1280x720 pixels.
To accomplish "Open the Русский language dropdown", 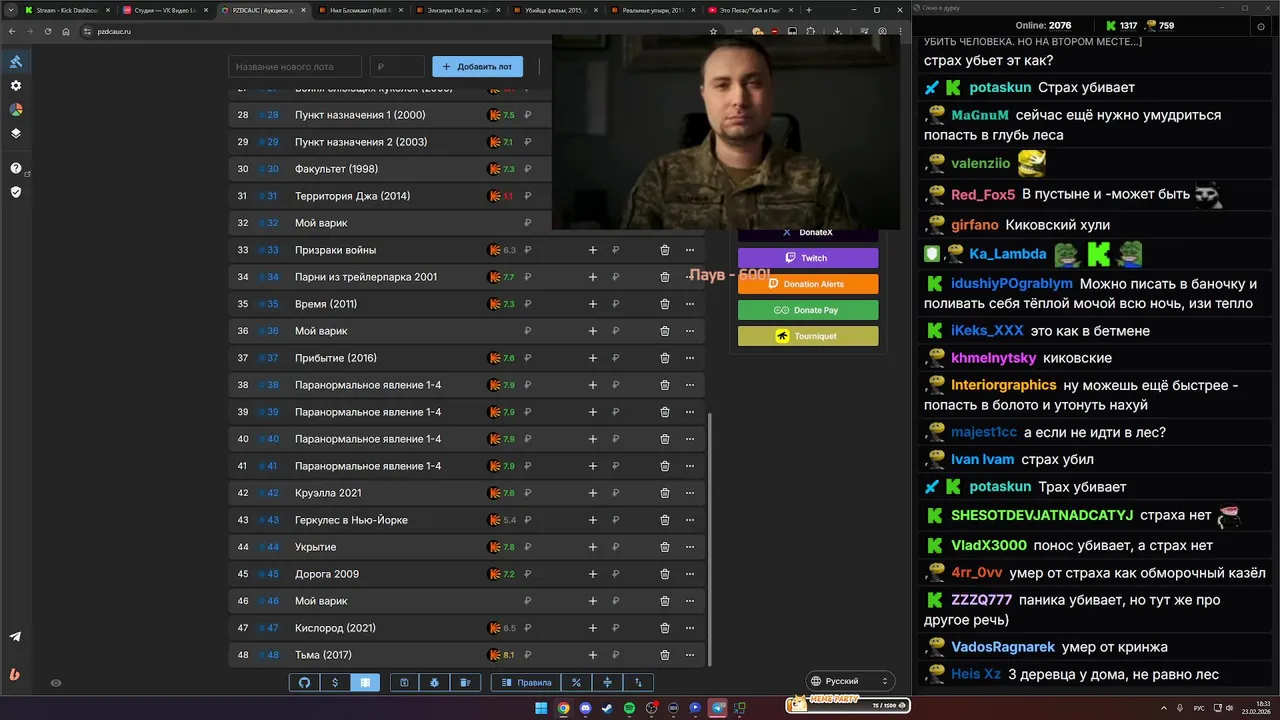I will coord(849,681).
